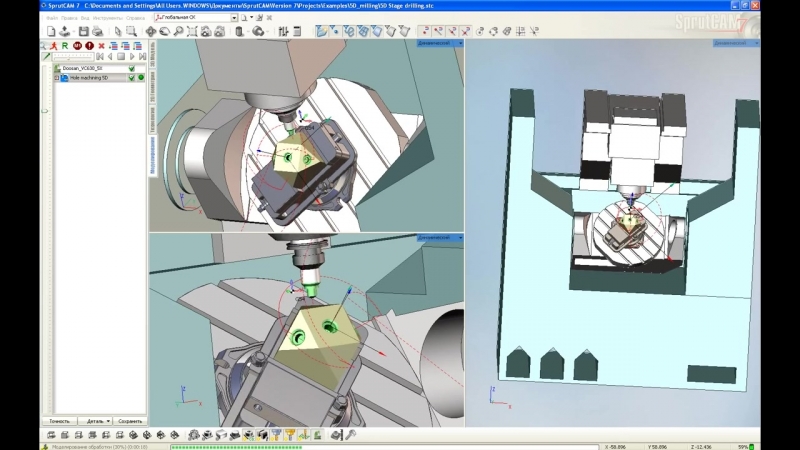Toggle the mesh selection filter
Screen dimensions: 800x450
pos(363,32)
